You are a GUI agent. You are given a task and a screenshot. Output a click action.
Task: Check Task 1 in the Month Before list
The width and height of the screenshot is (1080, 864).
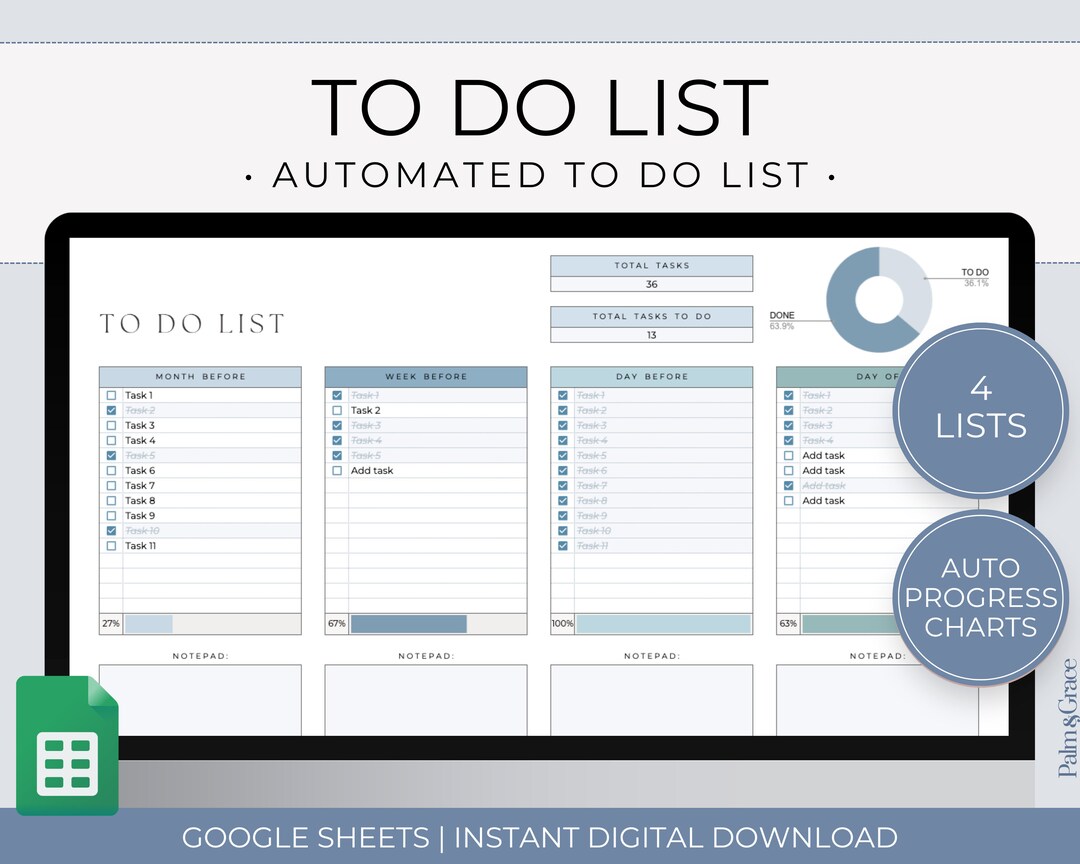[111, 395]
